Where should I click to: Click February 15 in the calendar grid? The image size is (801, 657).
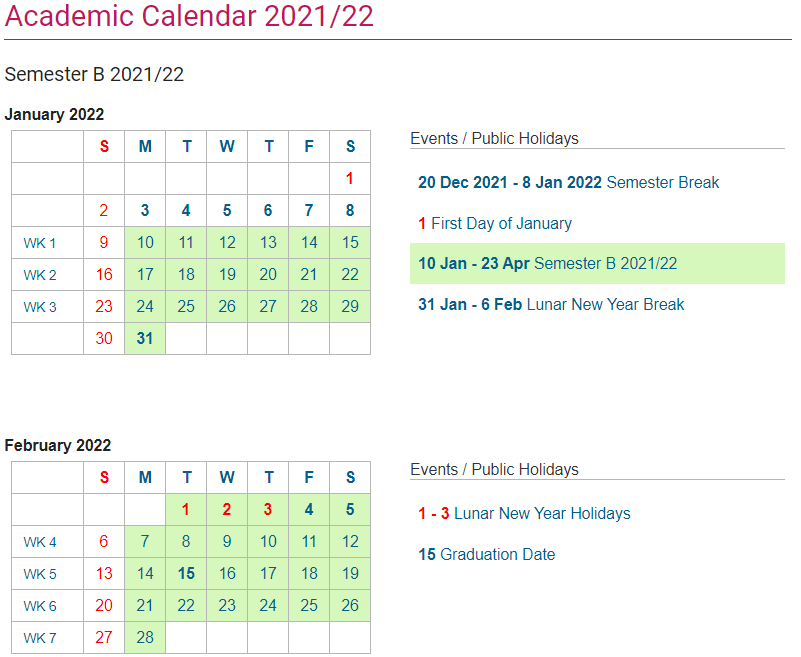186,573
